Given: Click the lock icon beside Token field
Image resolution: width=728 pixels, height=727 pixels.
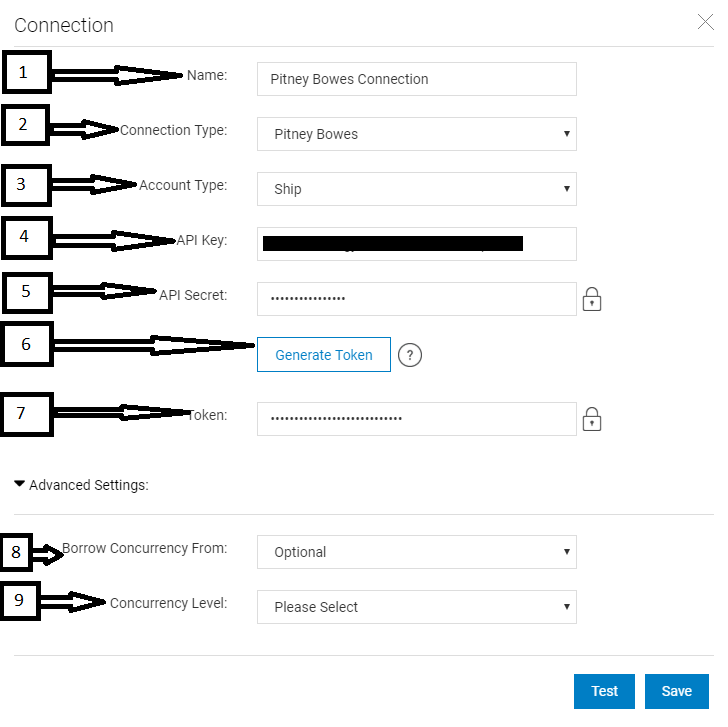Looking at the screenshot, I should point(592,419).
